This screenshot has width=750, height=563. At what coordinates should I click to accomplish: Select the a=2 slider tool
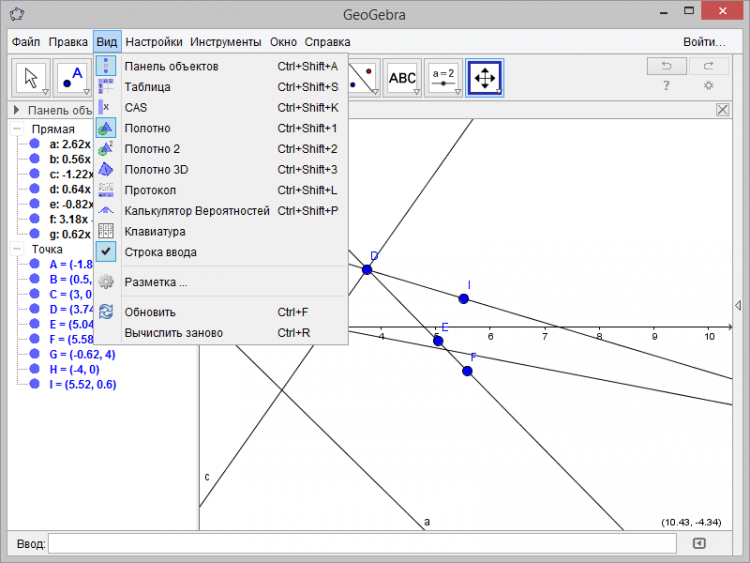(443, 77)
